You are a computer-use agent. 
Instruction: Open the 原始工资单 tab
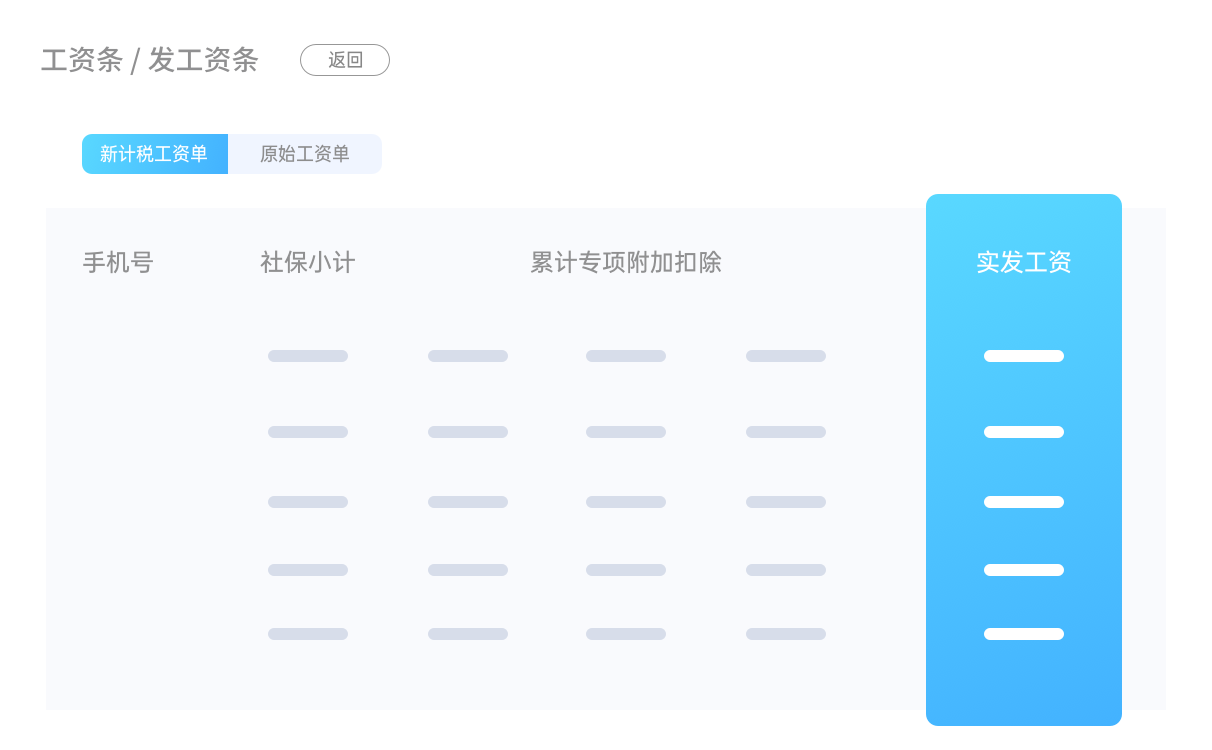305,154
